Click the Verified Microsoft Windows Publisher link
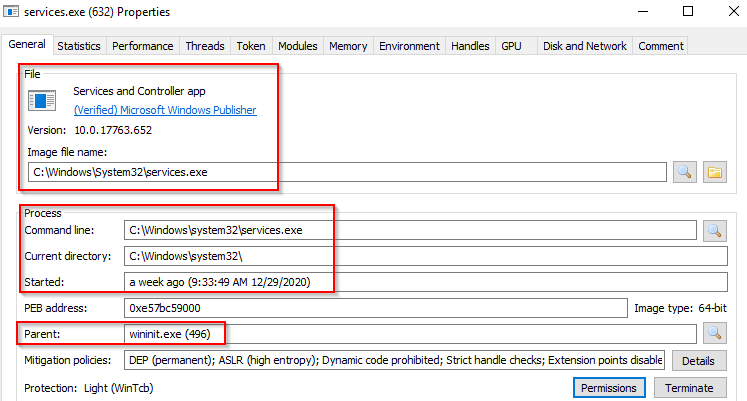747x401 pixels. 165,110
